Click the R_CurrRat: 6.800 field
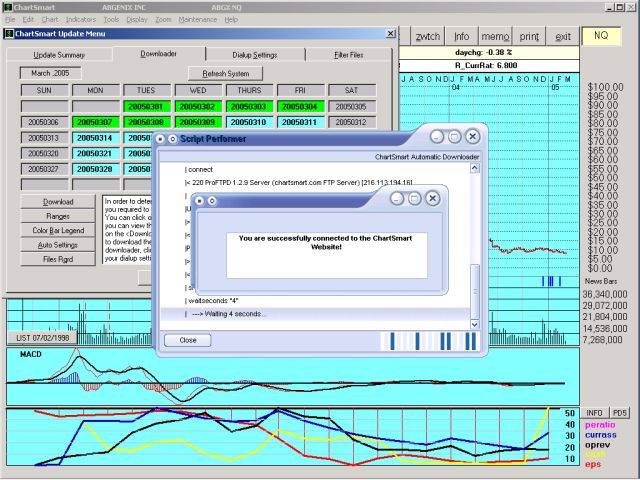 click(x=489, y=65)
